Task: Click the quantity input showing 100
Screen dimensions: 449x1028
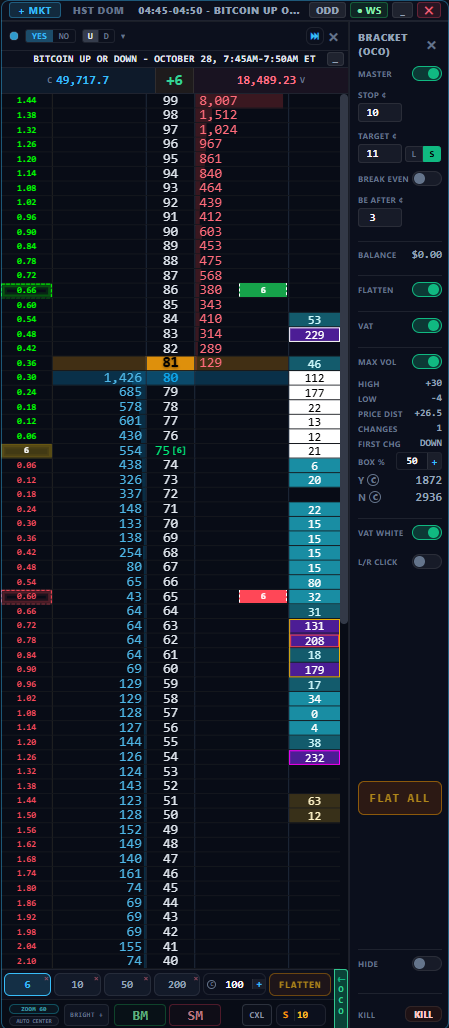Action: tap(234, 984)
